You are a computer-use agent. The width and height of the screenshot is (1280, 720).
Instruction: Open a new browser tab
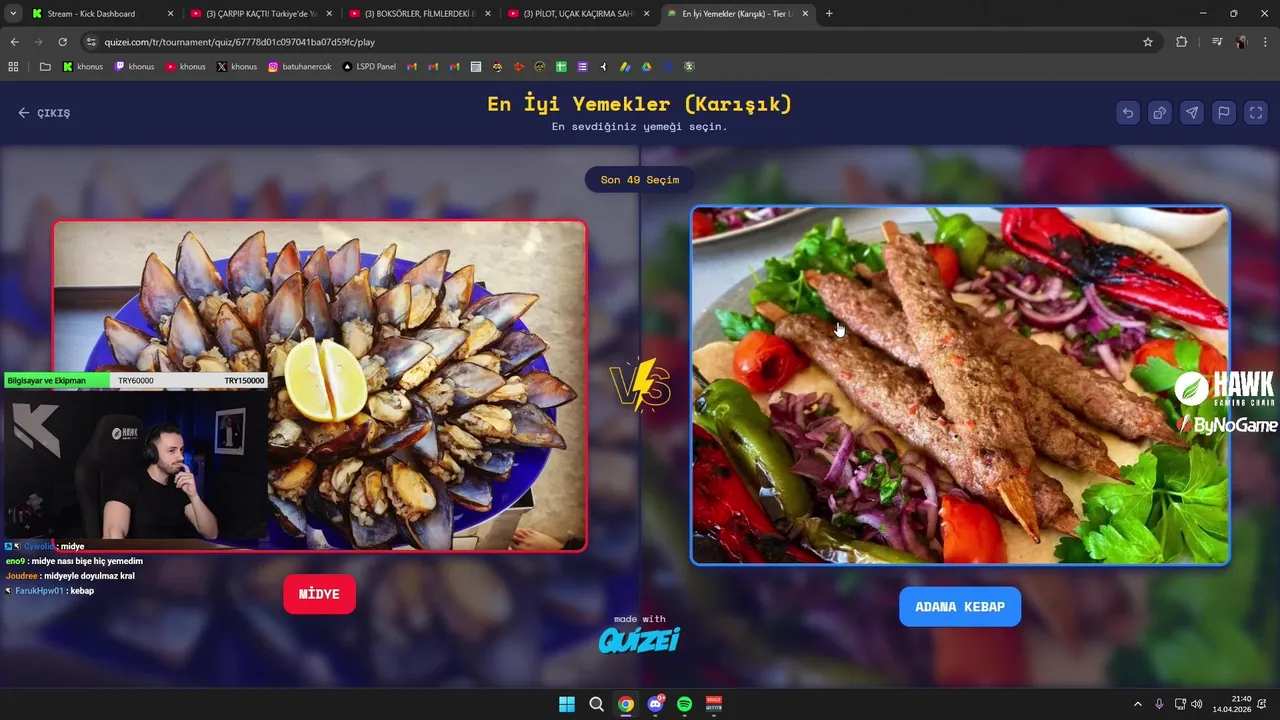(829, 14)
